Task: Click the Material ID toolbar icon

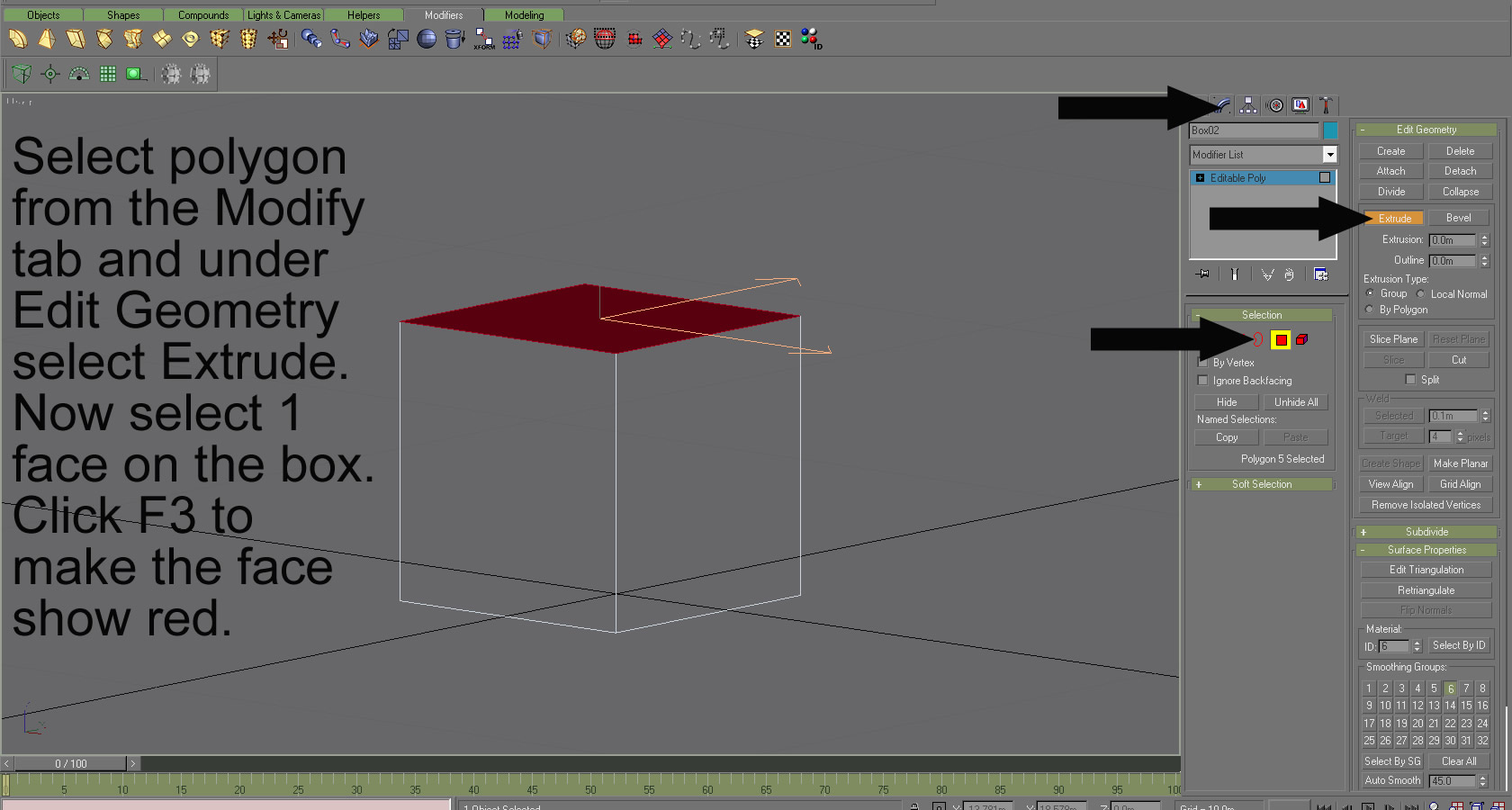Action: [811, 39]
